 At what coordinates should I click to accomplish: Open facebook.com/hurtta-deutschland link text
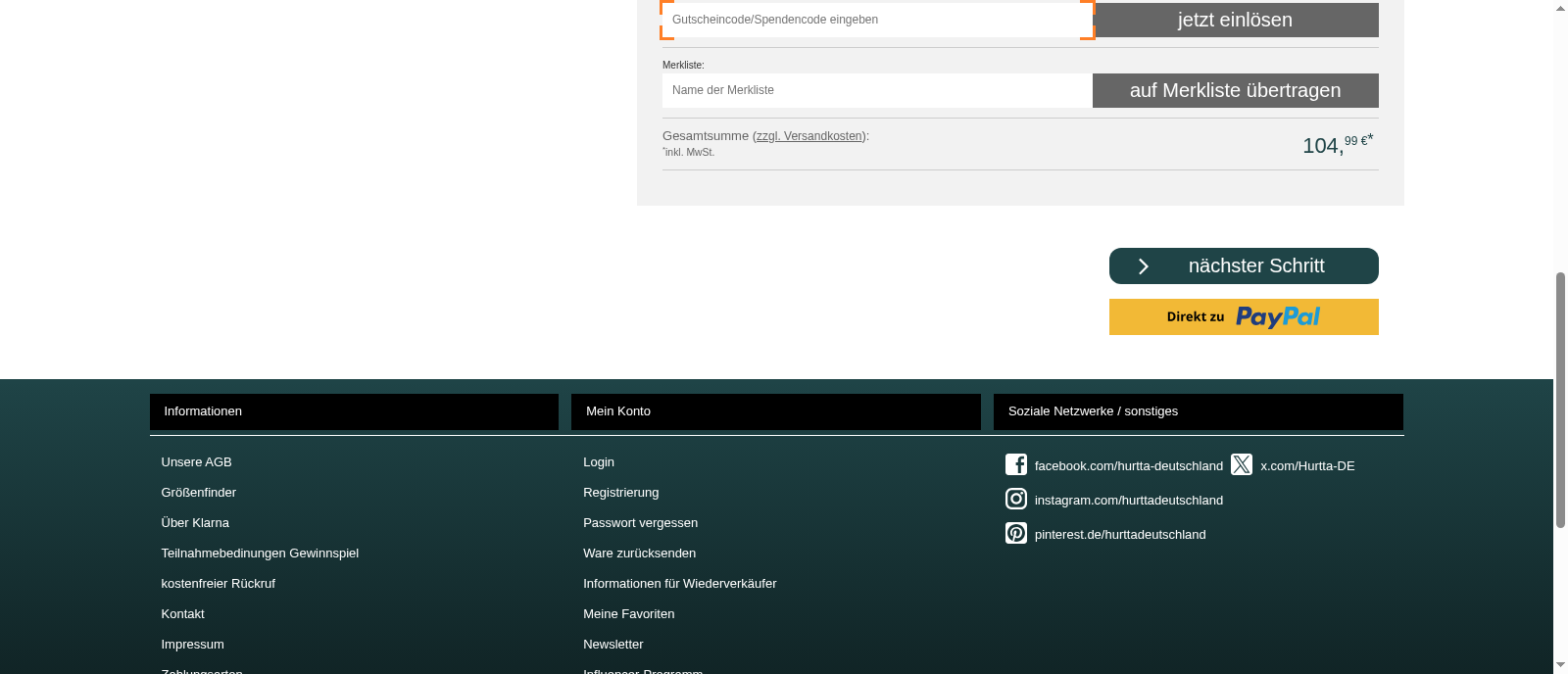(x=1129, y=466)
